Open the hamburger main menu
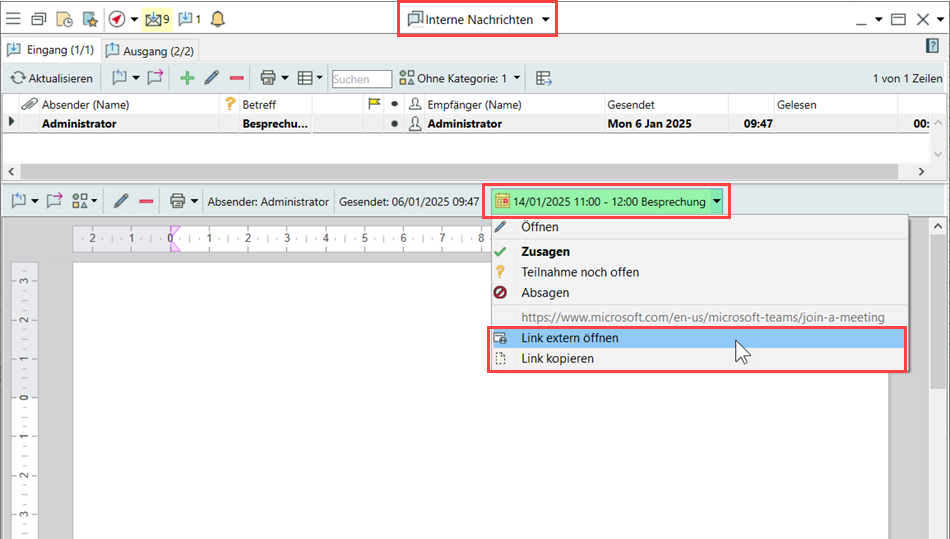This screenshot has height=539, width=950. pos(13,19)
